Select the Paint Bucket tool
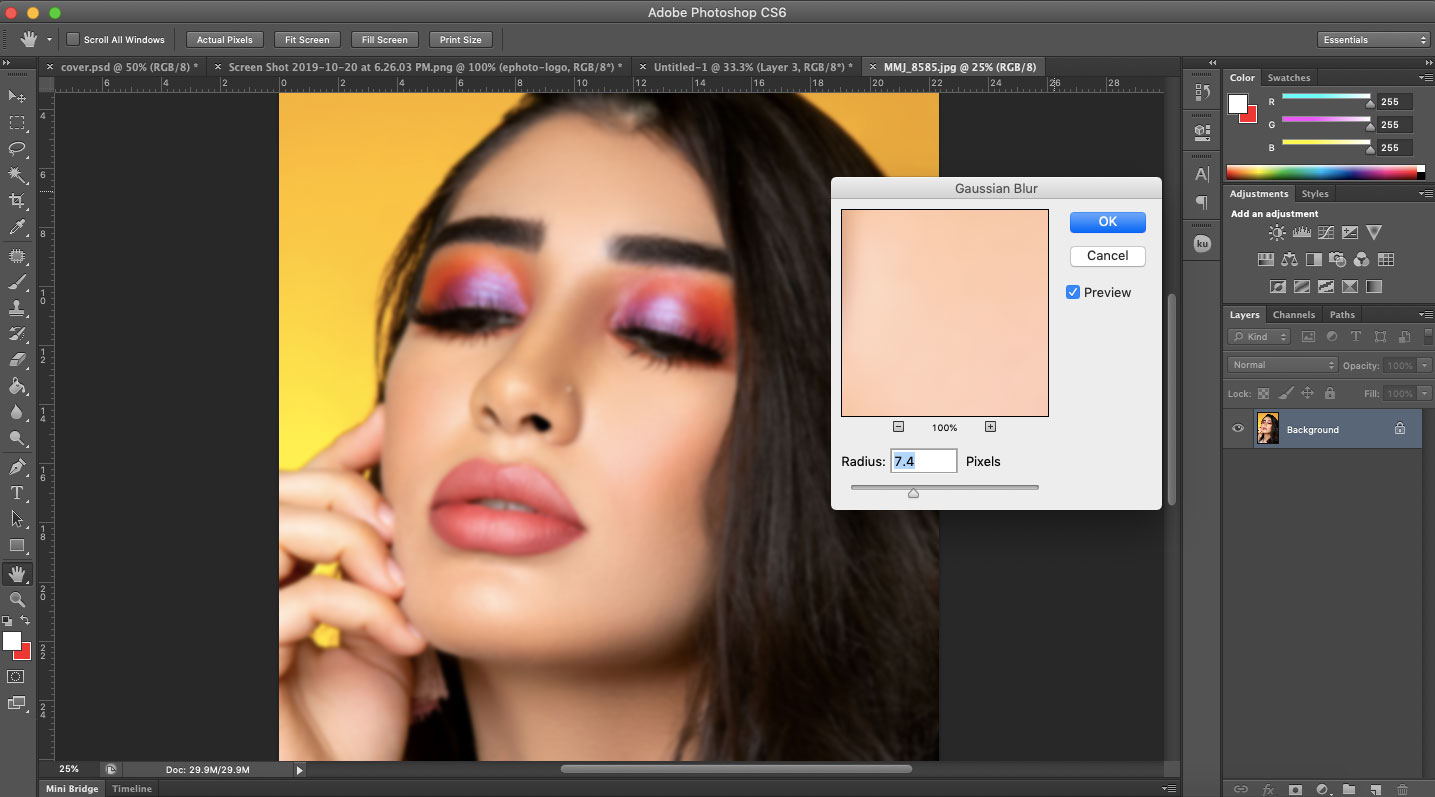This screenshot has width=1435, height=797. pyautogui.click(x=17, y=386)
